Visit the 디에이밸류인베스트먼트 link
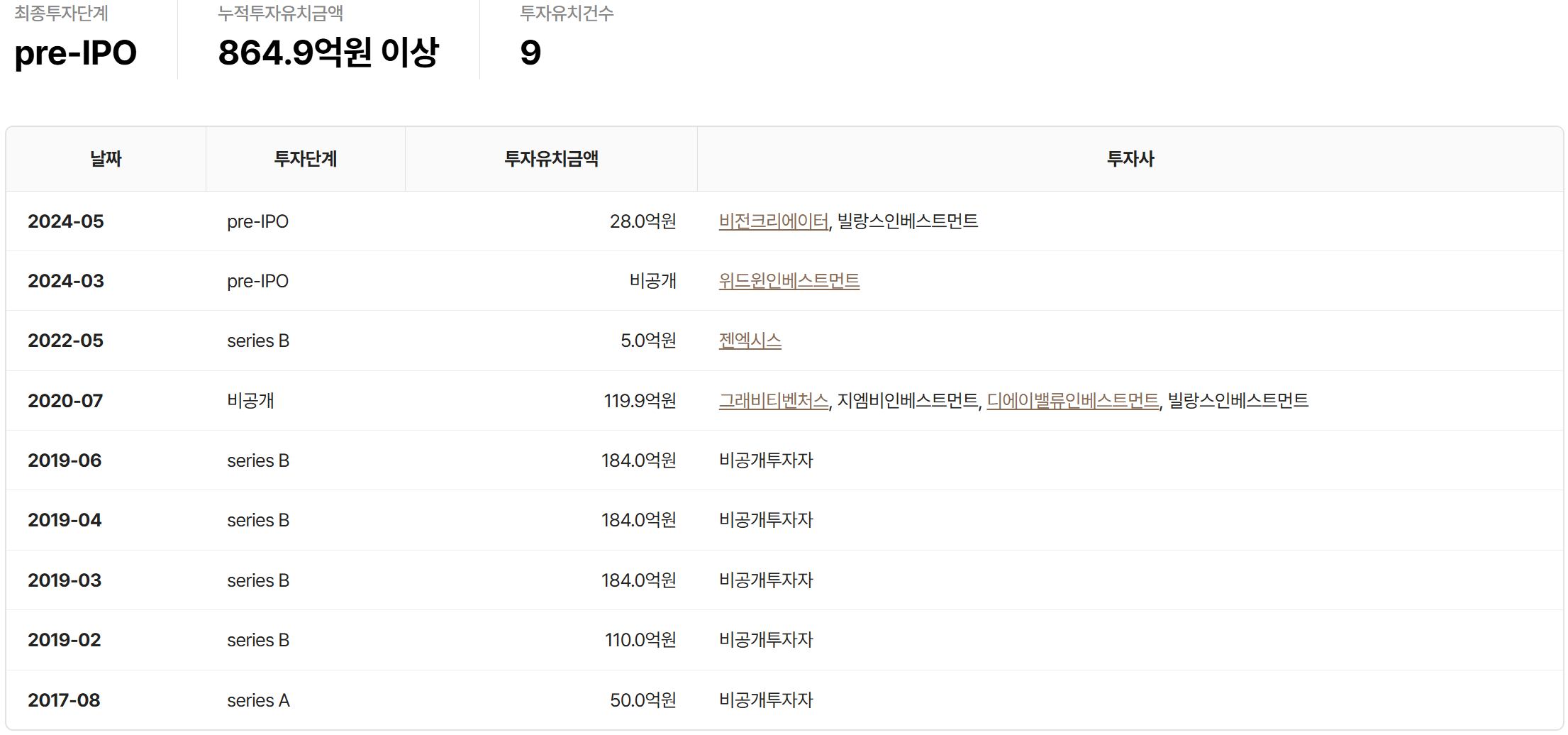The width and height of the screenshot is (1568, 735). click(x=1072, y=401)
